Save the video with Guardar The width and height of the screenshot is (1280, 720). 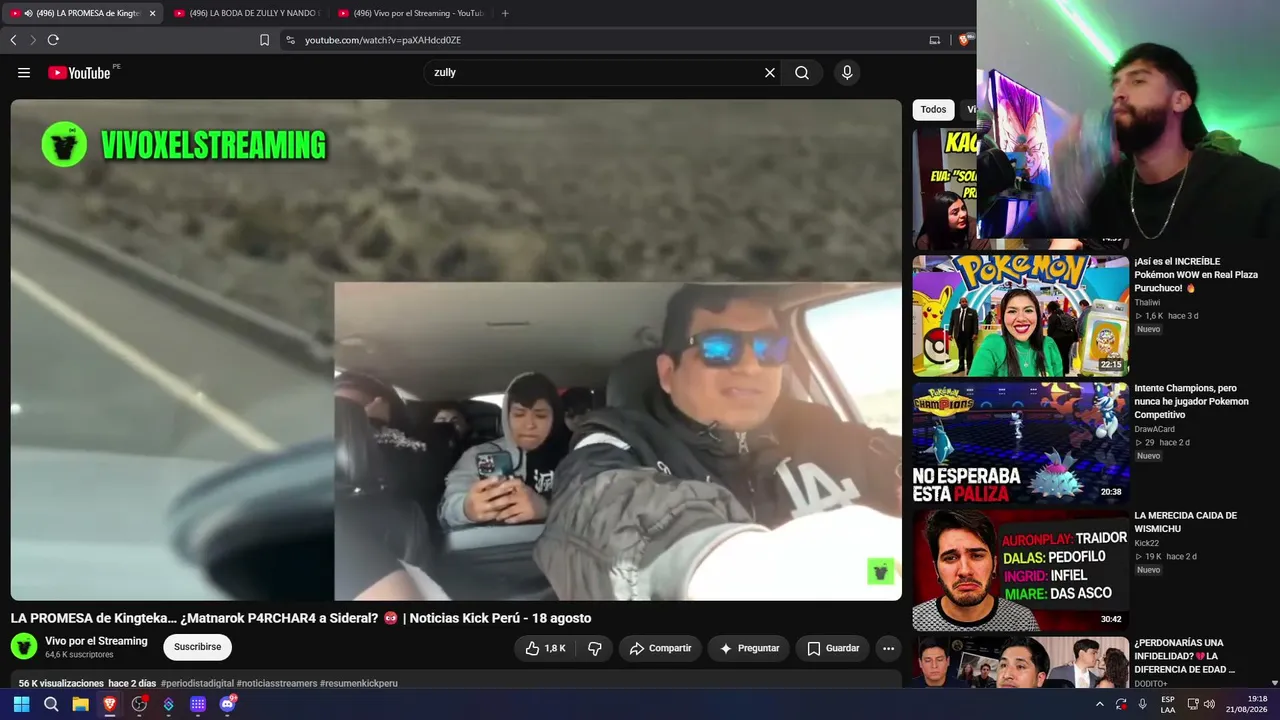tap(833, 648)
